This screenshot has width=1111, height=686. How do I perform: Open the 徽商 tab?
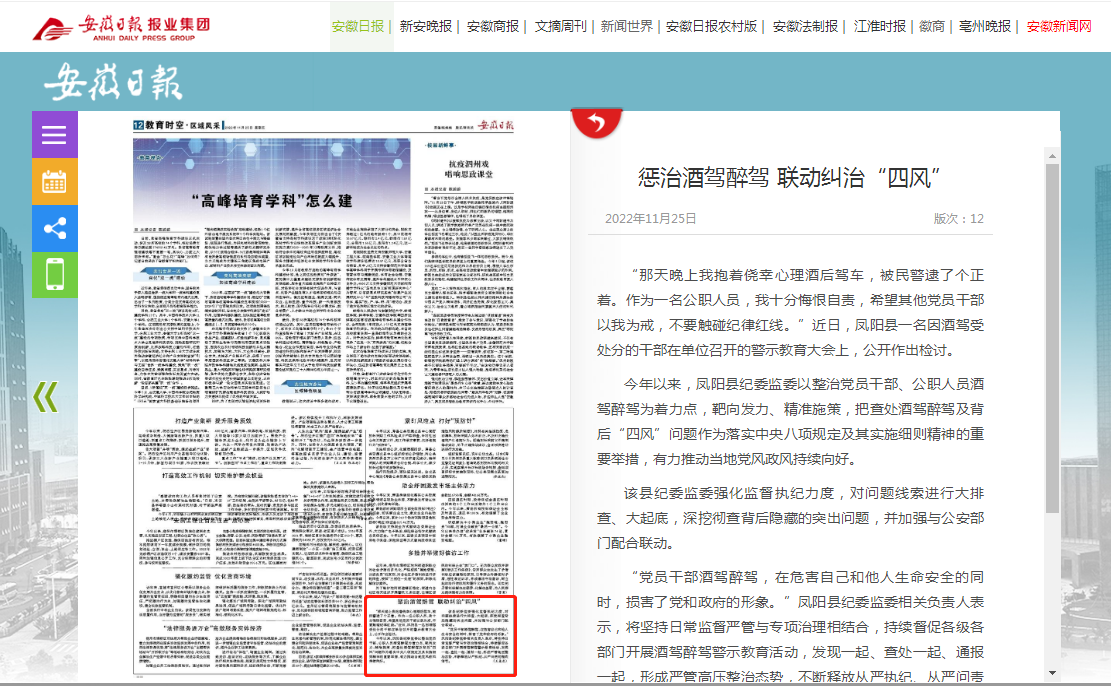(932, 26)
